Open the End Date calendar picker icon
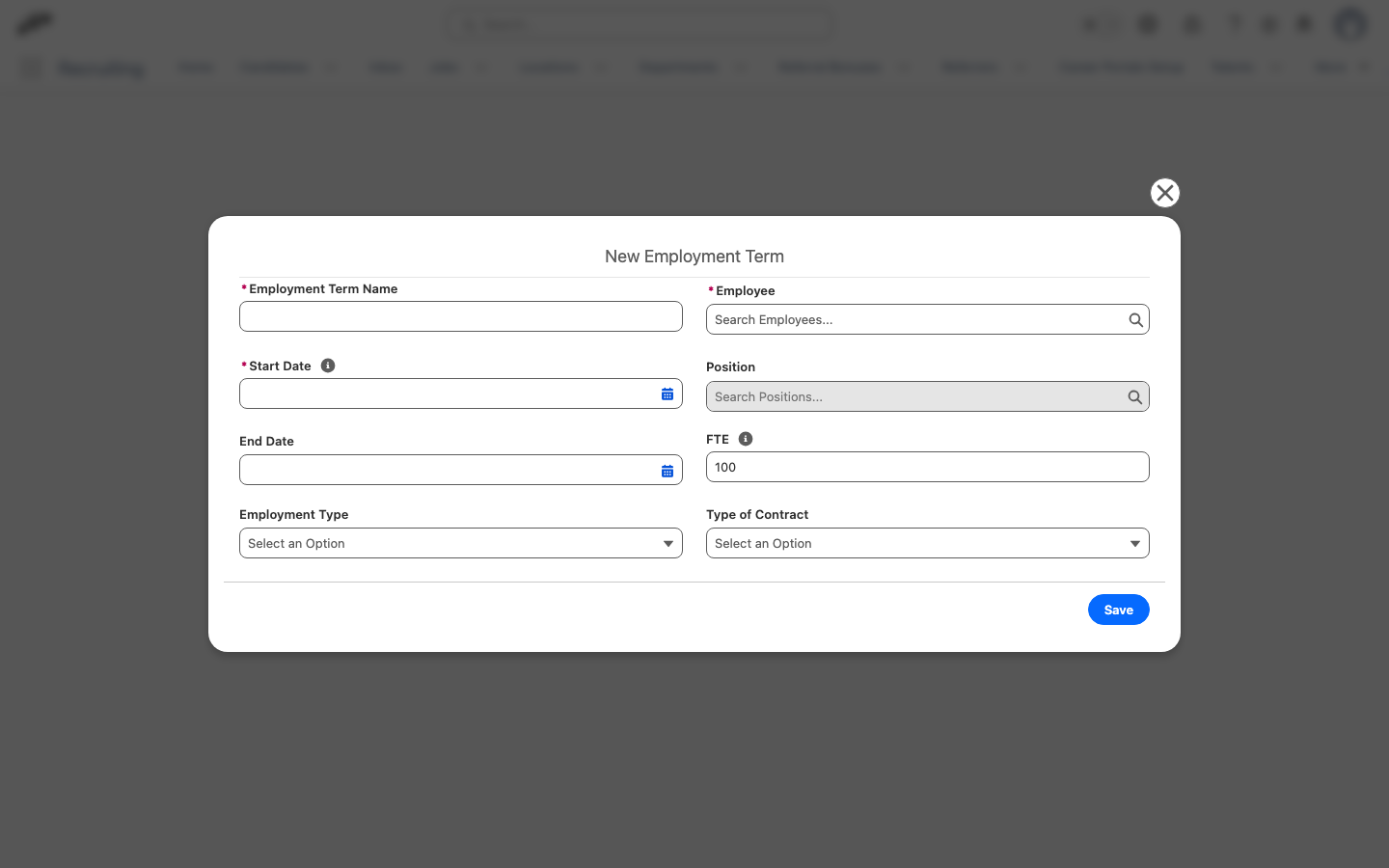1389x868 pixels. point(667,471)
